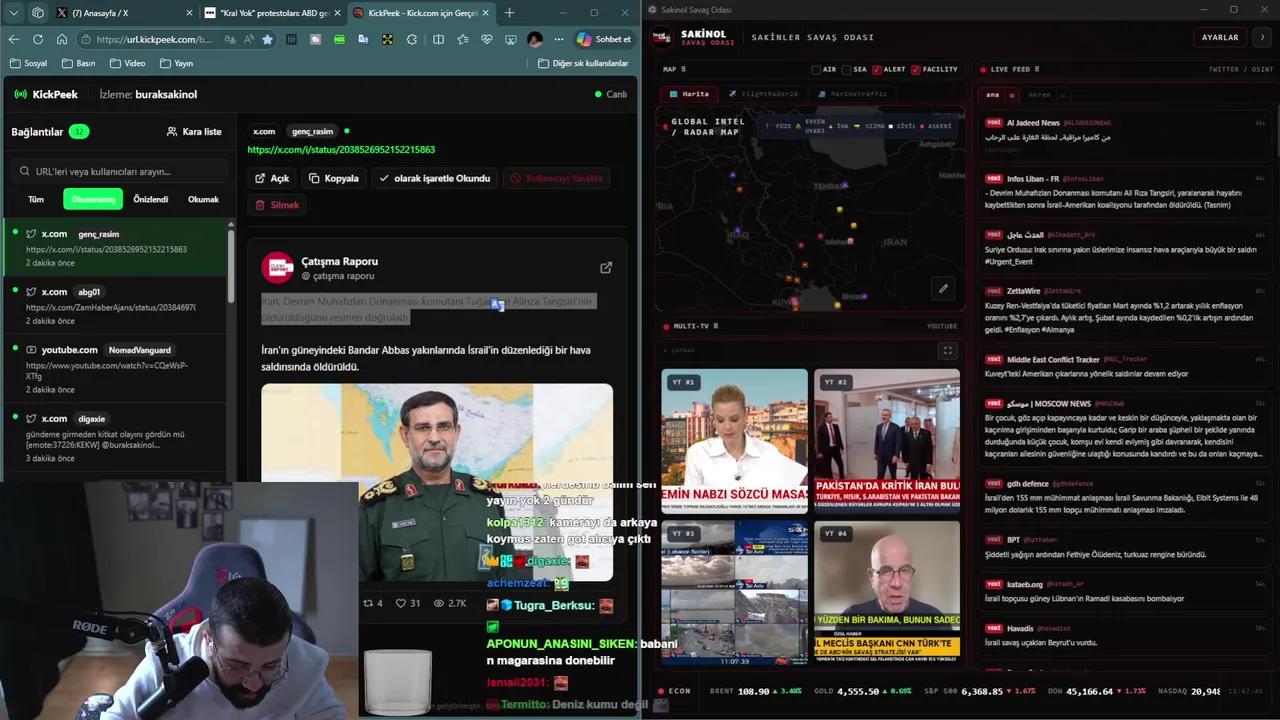Switch to the MarineTraffic tab
The image size is (1280, 720).
click(x=852, y=94)
